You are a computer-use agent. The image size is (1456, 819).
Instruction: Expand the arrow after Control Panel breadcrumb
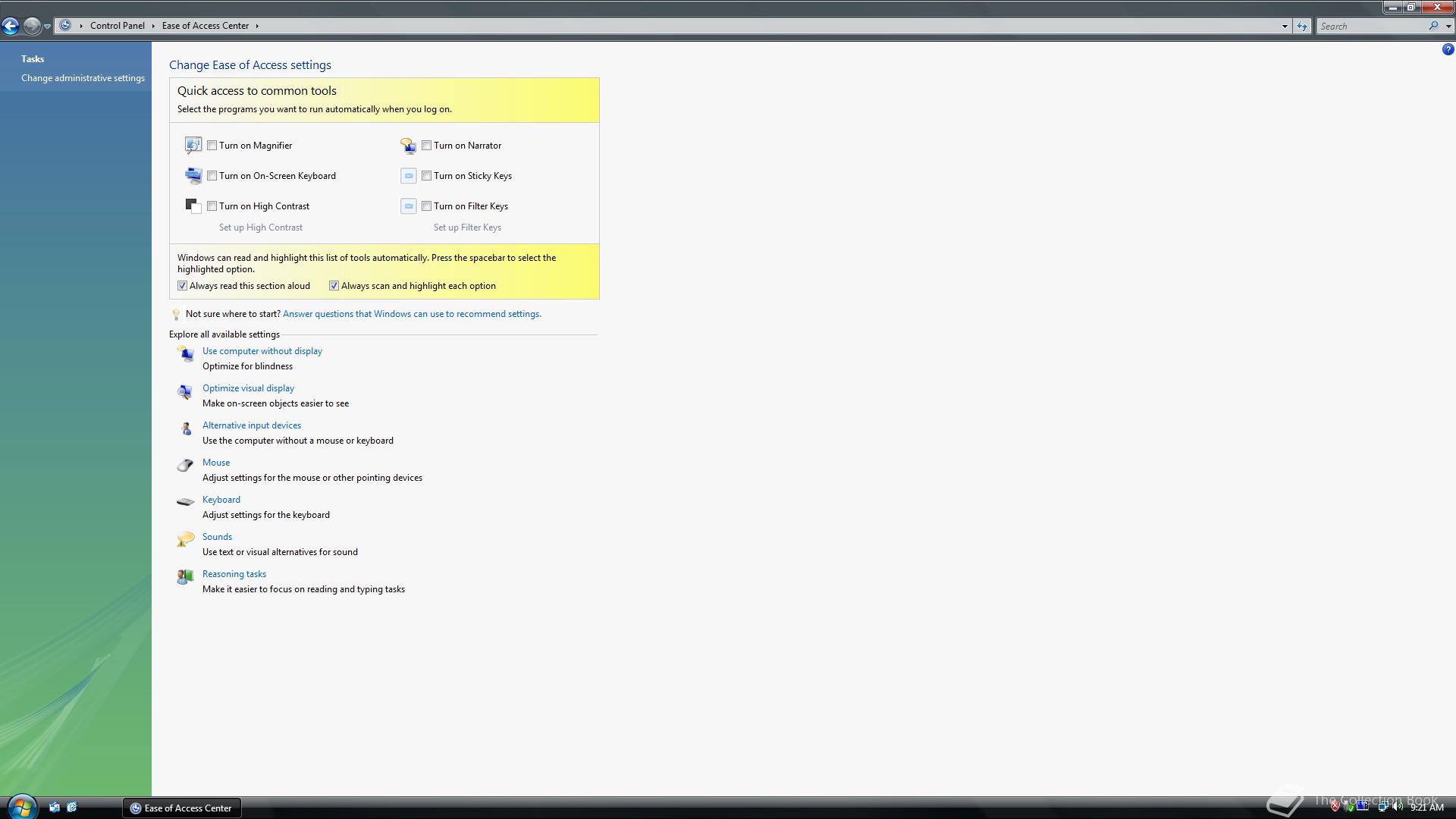153,26
